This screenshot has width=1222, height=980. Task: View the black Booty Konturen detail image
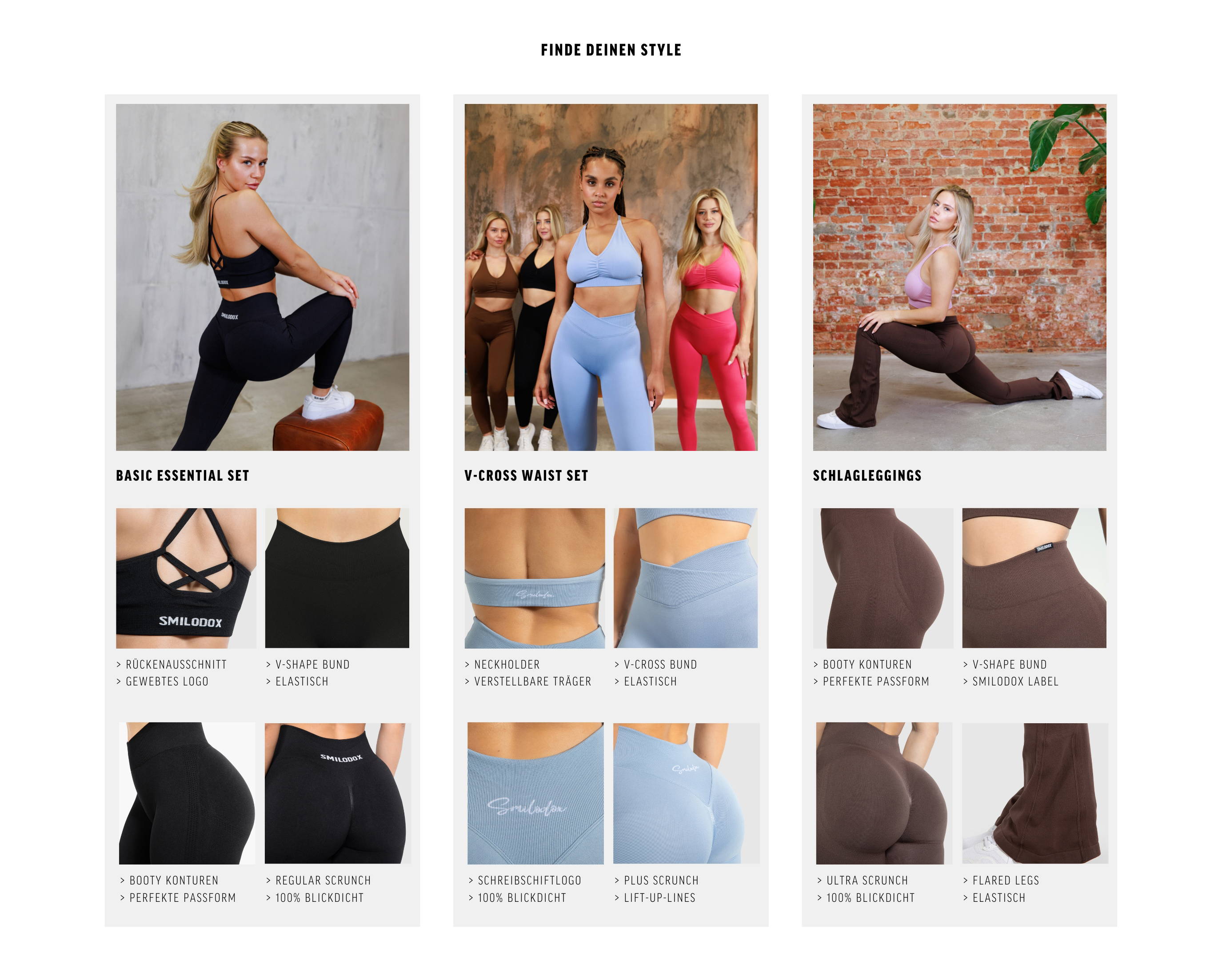(x=187, y=793)
